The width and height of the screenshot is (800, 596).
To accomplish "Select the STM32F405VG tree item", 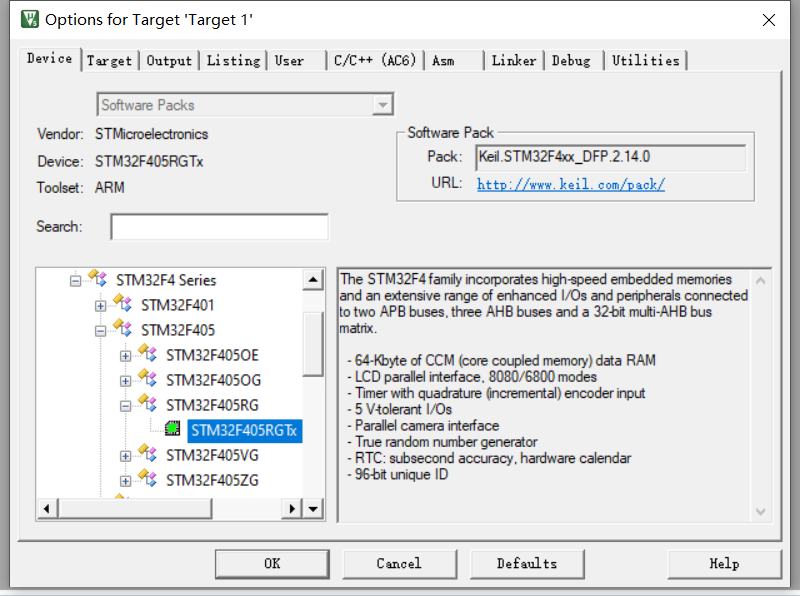I will tap(212, 455).
